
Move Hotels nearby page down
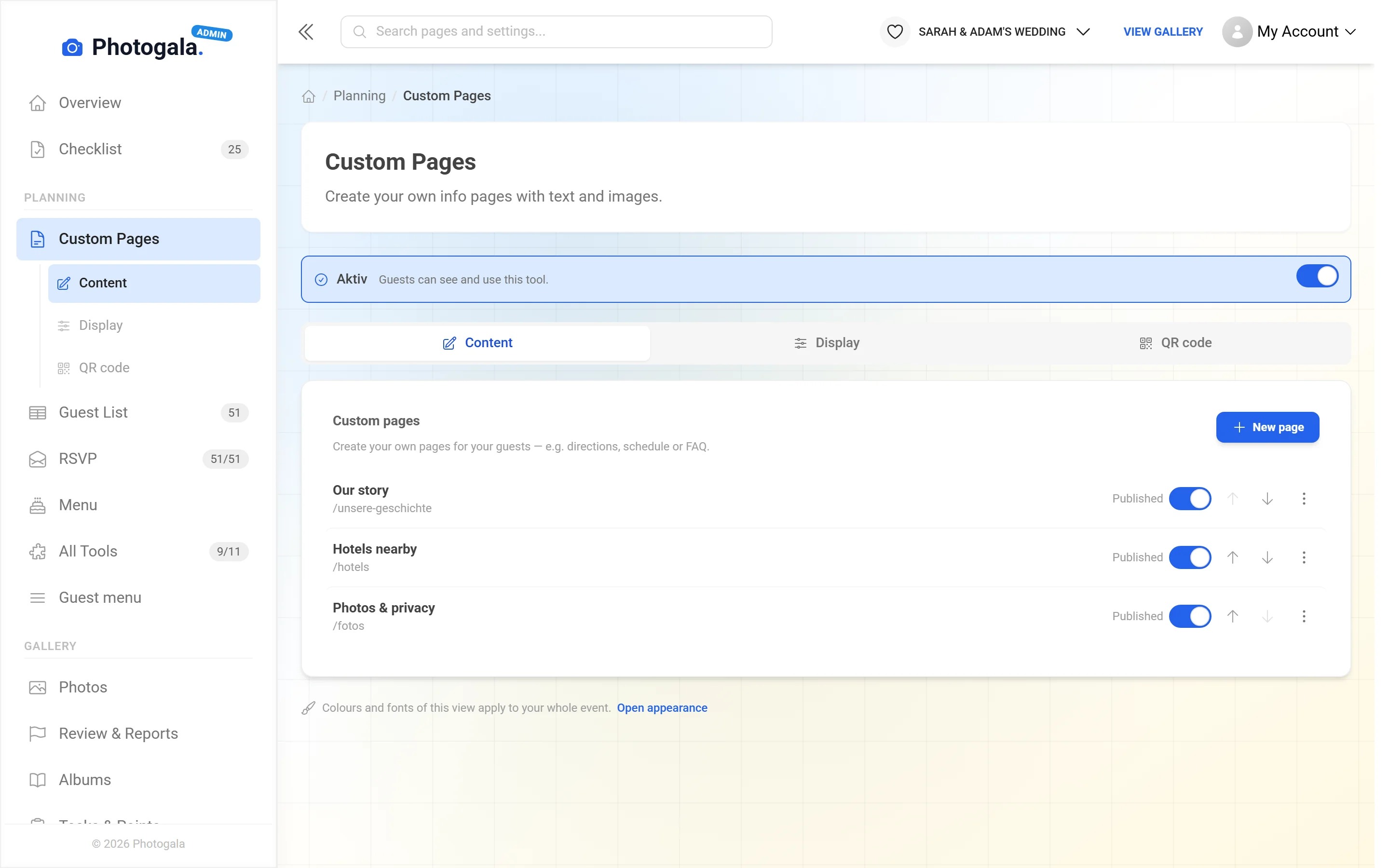(x=1267, y=557)
